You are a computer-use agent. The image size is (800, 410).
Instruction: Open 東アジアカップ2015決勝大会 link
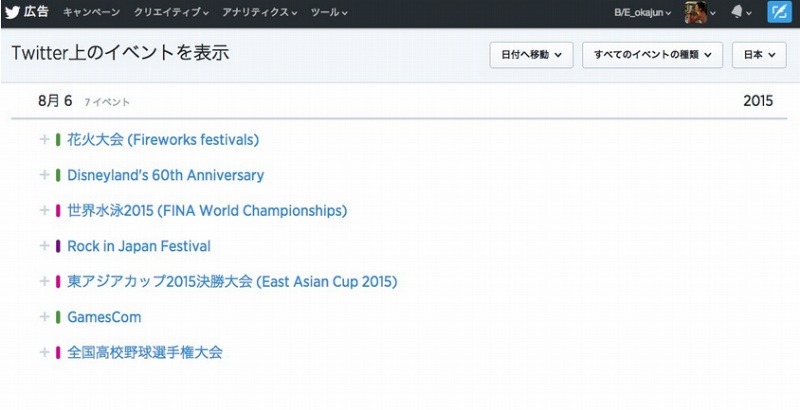click(232, 281)
